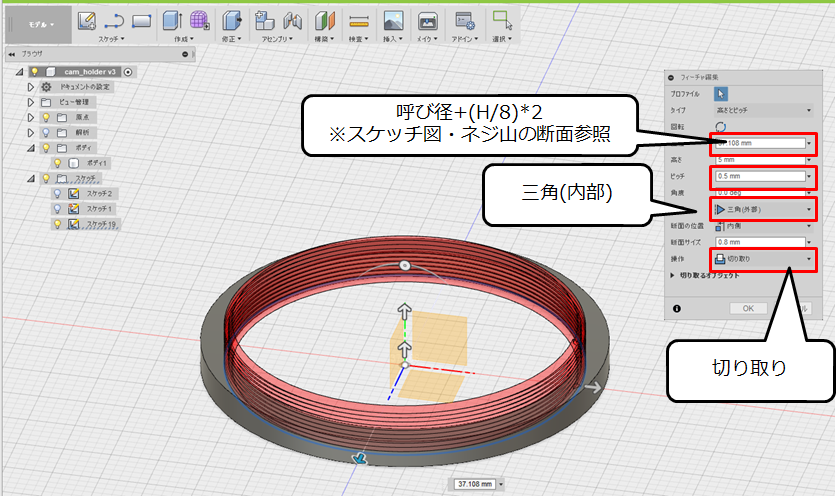Toggle visibility bulb of スケッチ2

(58, 194)
